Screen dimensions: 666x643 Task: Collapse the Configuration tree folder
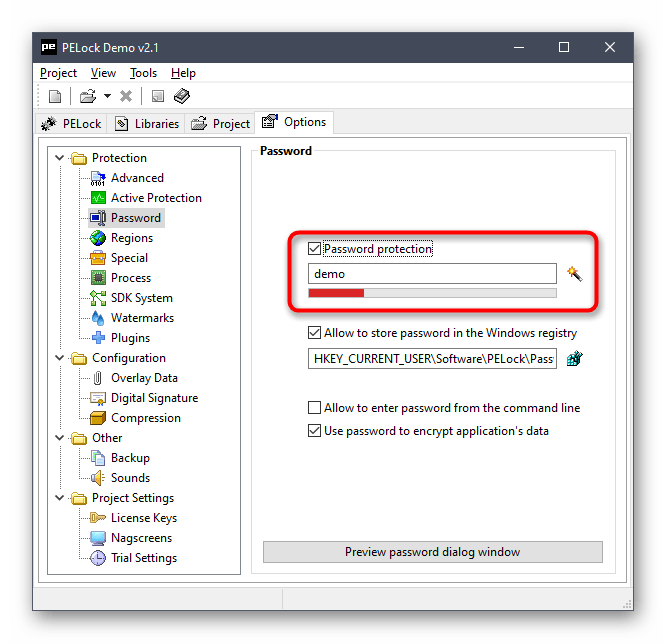(59, 358)
